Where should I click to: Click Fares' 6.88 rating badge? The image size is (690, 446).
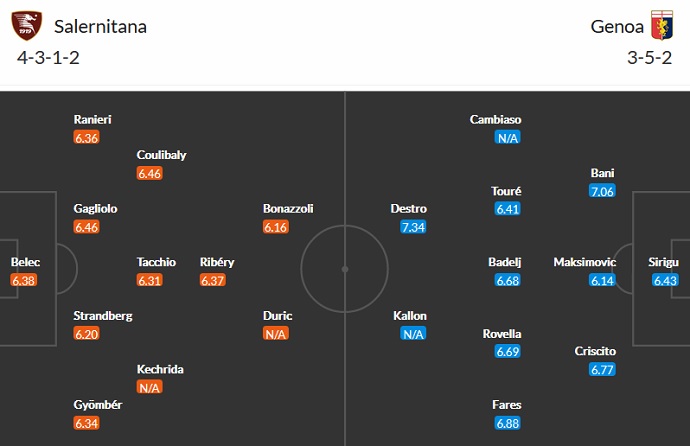(x=509, y=423)
